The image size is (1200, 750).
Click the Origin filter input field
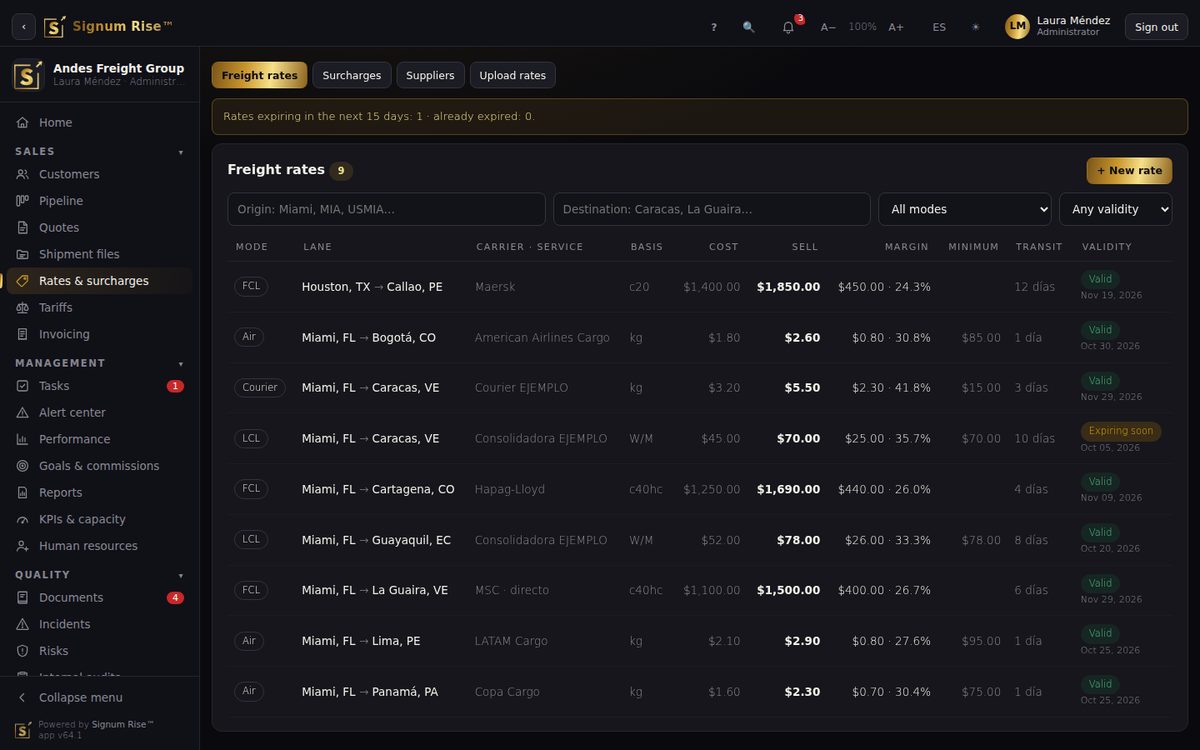(x=387, y=209)
